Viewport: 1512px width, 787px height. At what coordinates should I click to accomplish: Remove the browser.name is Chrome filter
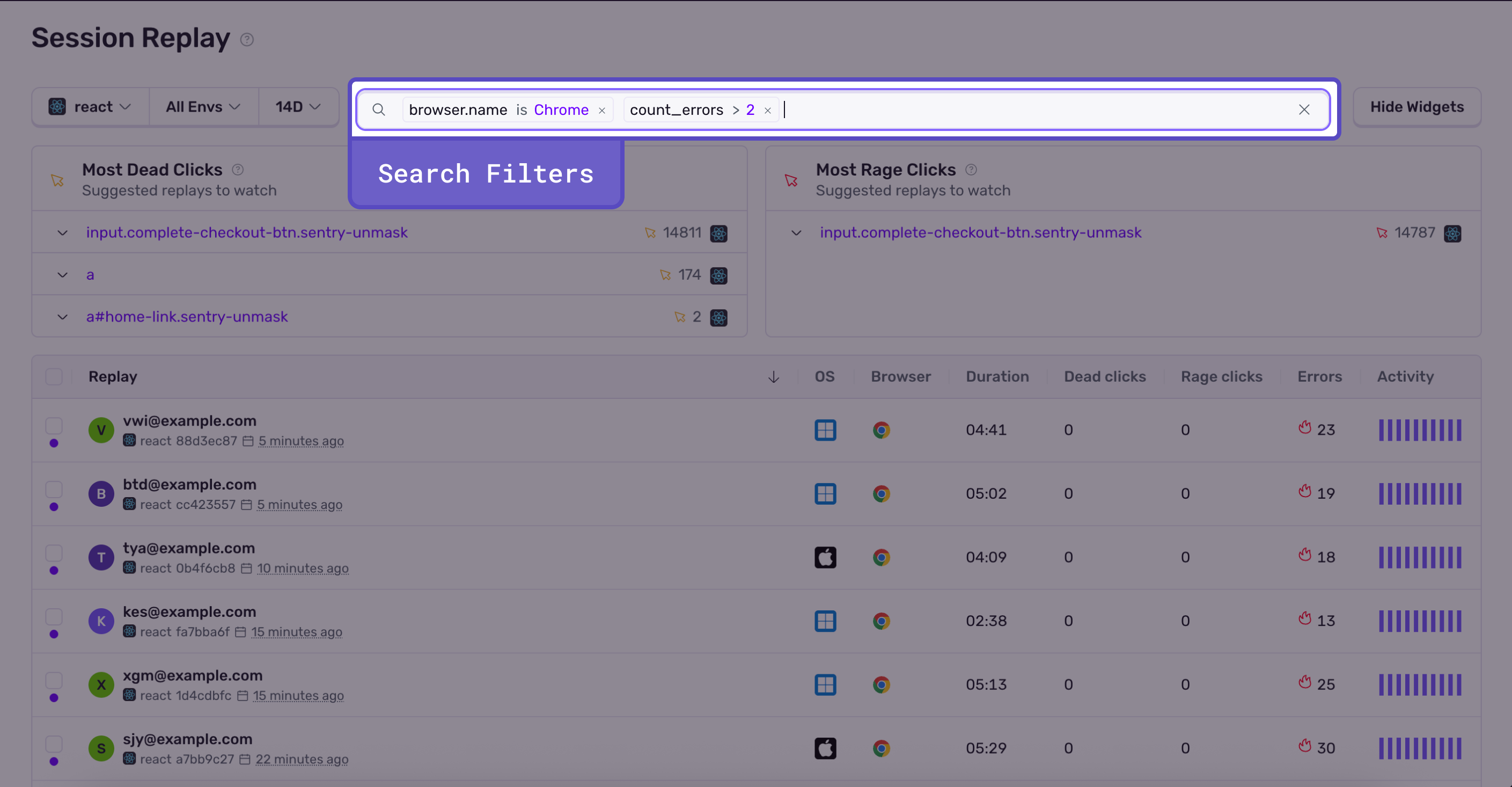tap(601, 110)
